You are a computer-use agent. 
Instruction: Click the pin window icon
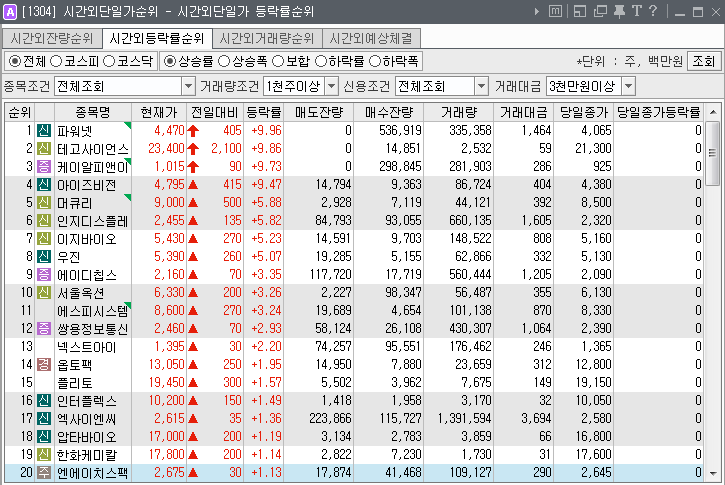[619, 11]
